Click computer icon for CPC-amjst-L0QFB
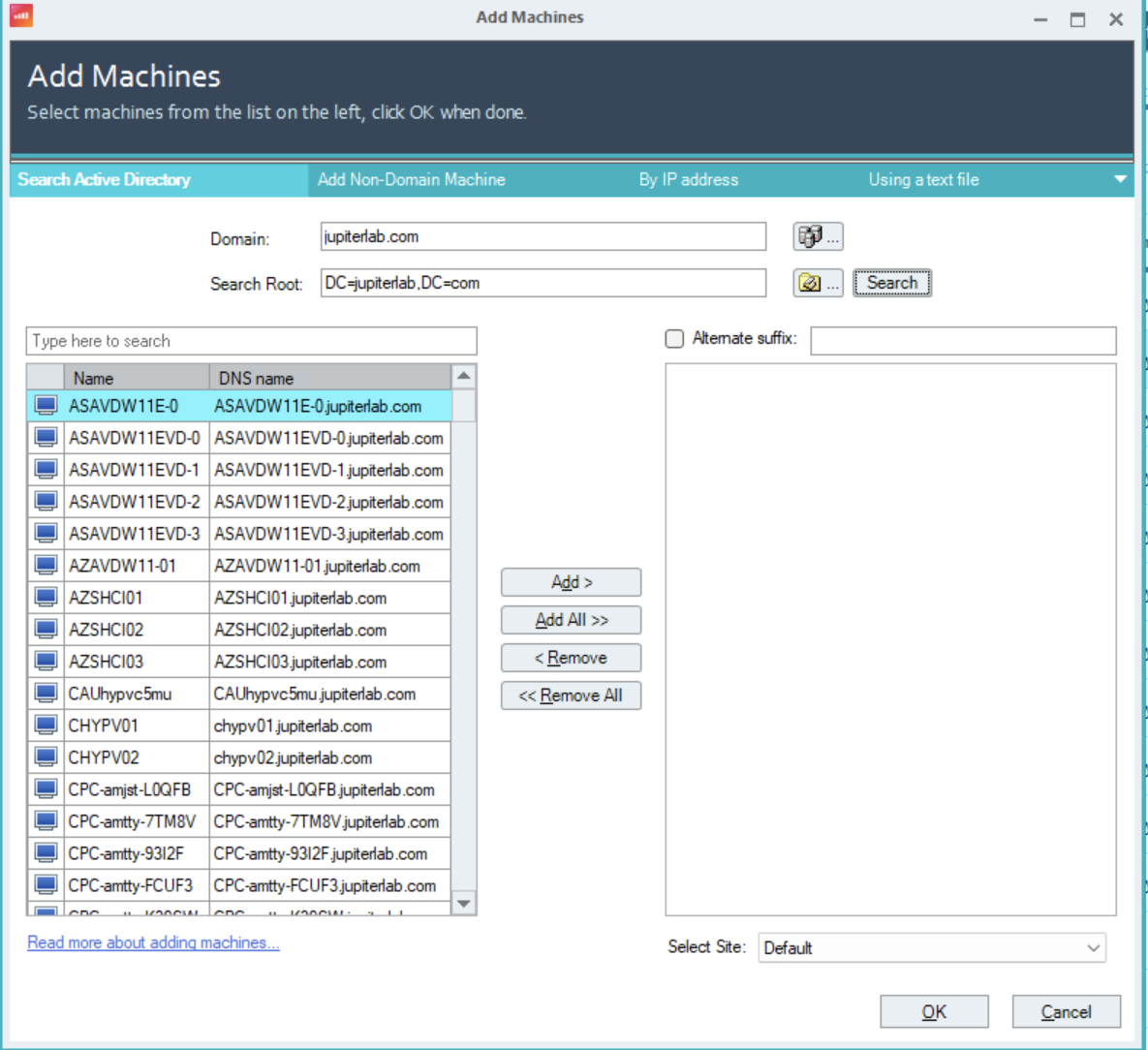The image size is (1148, 1050). tap(47, 789)
